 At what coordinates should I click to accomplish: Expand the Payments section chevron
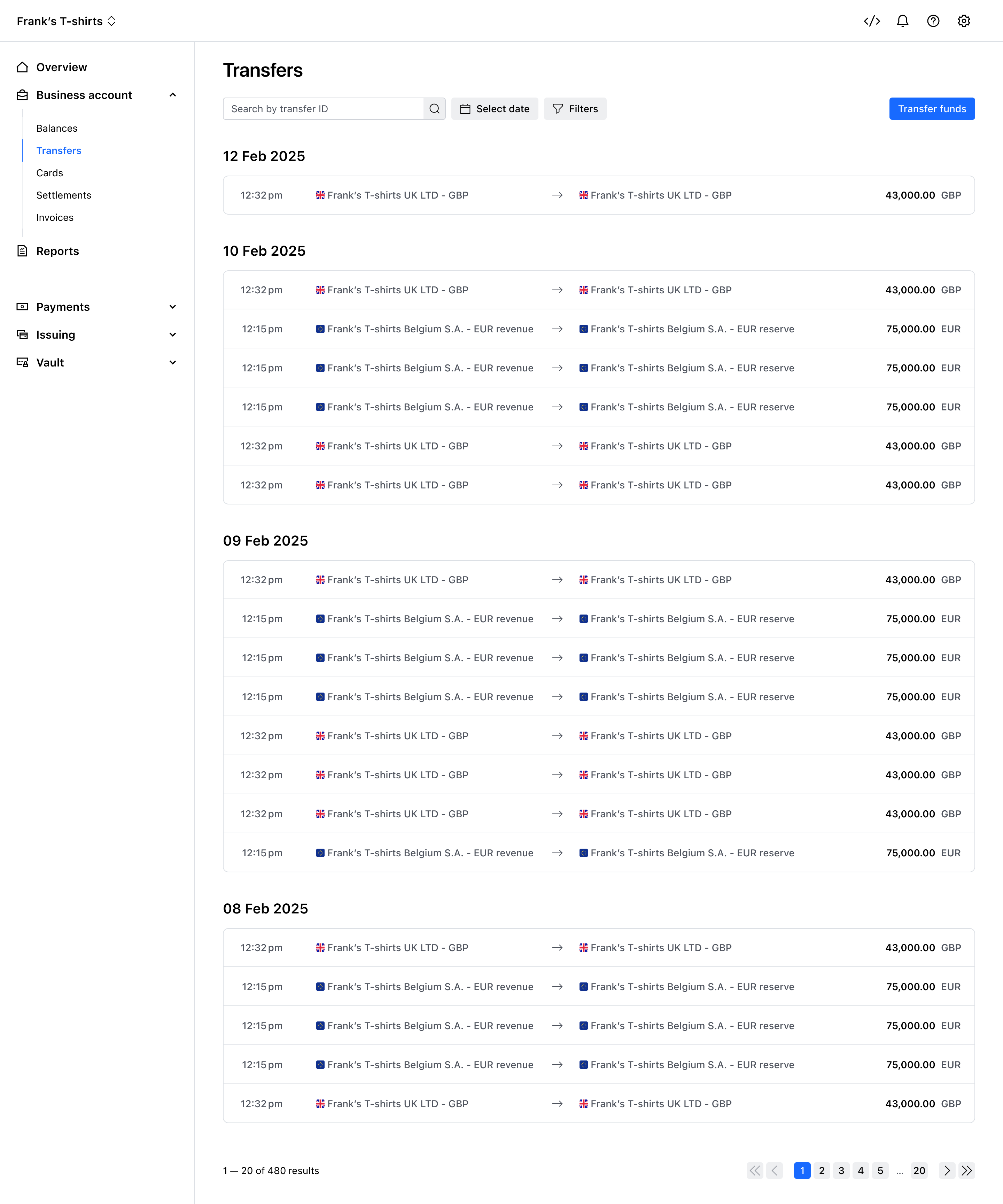(172, 307)
